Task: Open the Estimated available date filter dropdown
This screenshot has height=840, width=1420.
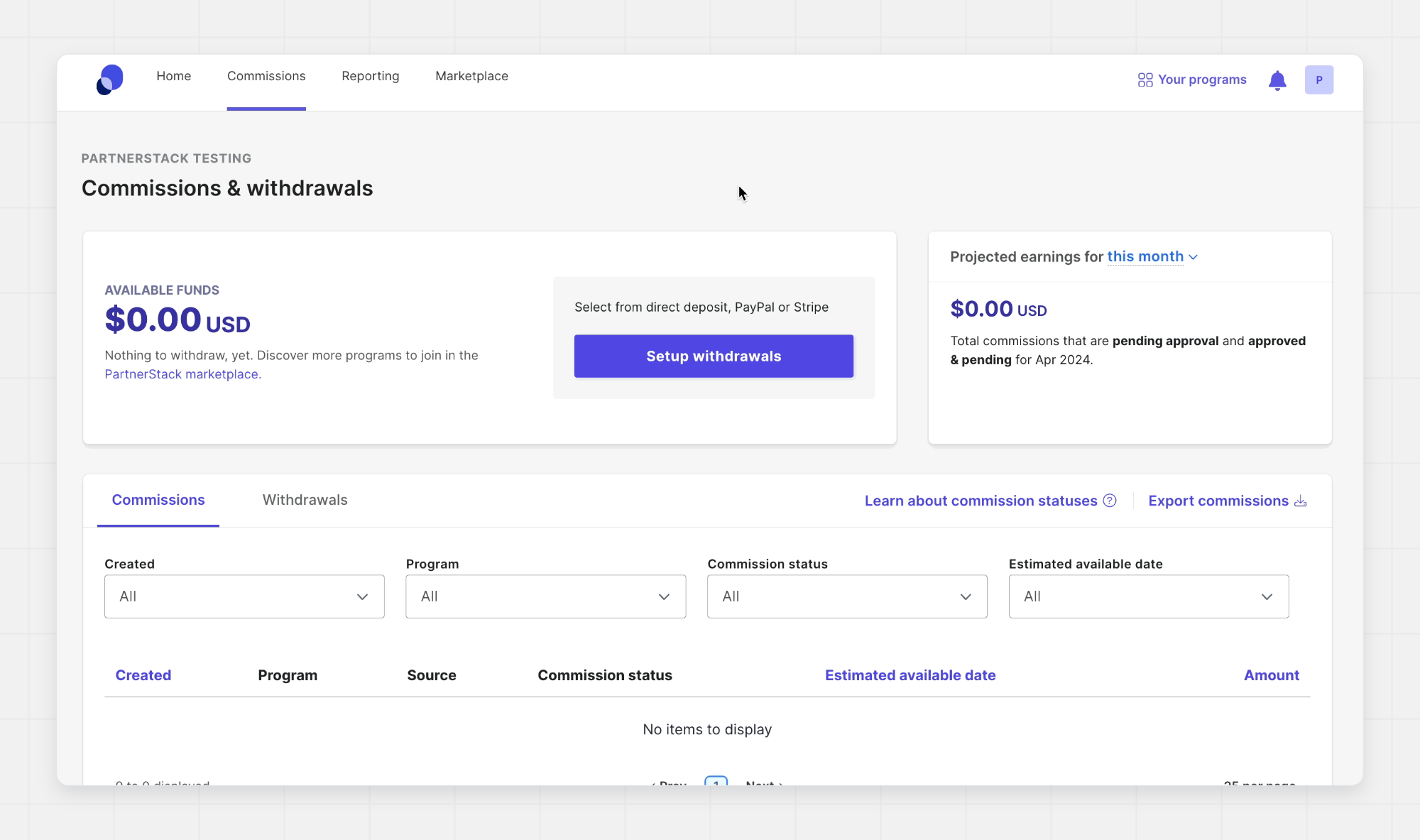Action: pyautogui.click(x=1149, y=596)
